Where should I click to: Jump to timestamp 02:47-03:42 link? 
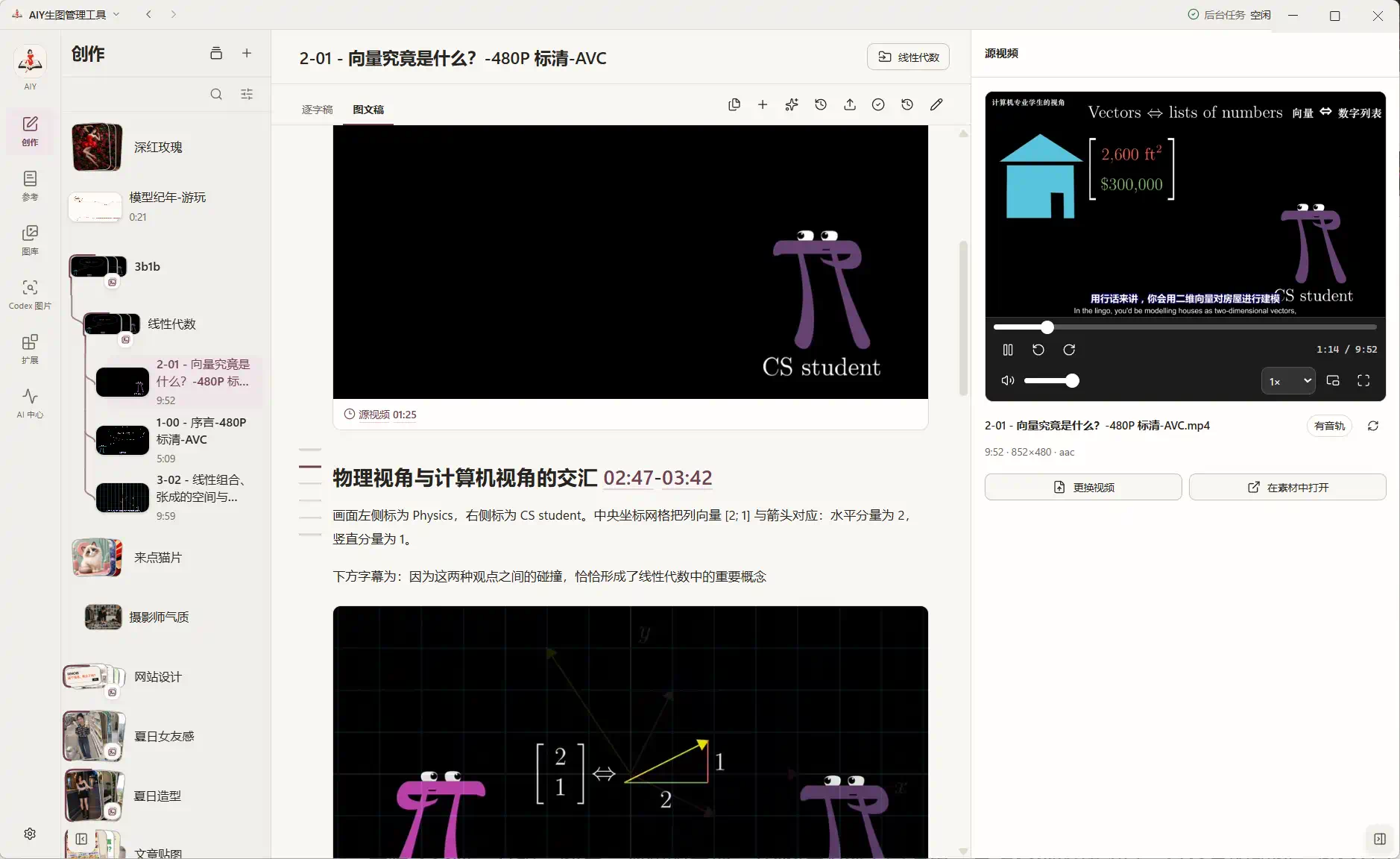pos(658,477)
